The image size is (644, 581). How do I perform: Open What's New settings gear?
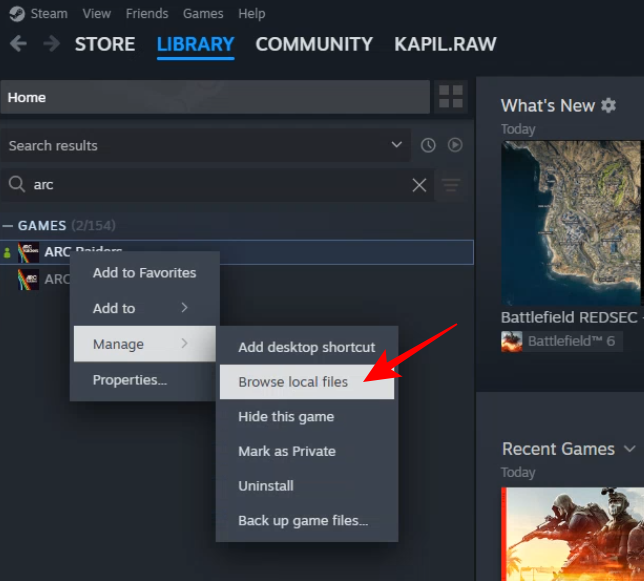(608, 105)
